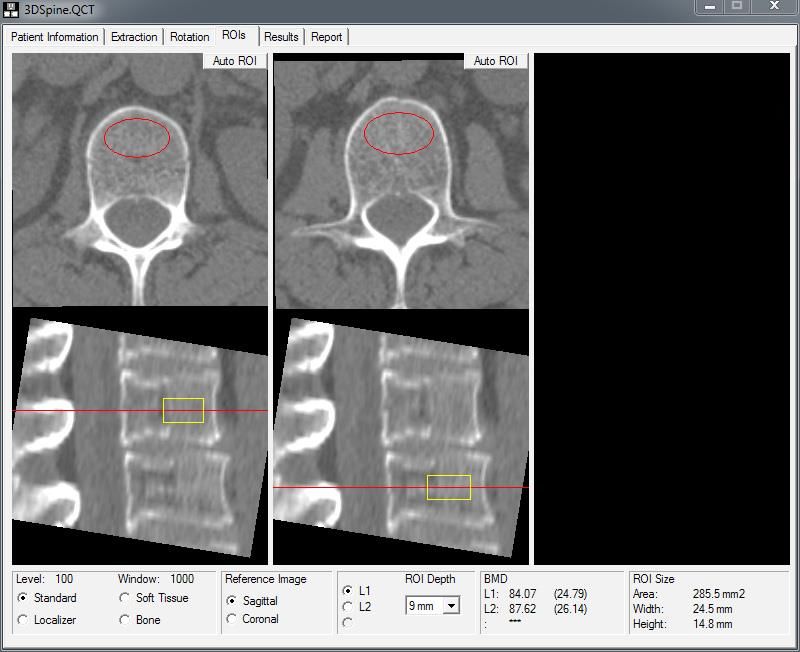Click the yellow ROI box on left sagittal image
The width and height of the screenshot is (800, 652).
click(183, 411)
